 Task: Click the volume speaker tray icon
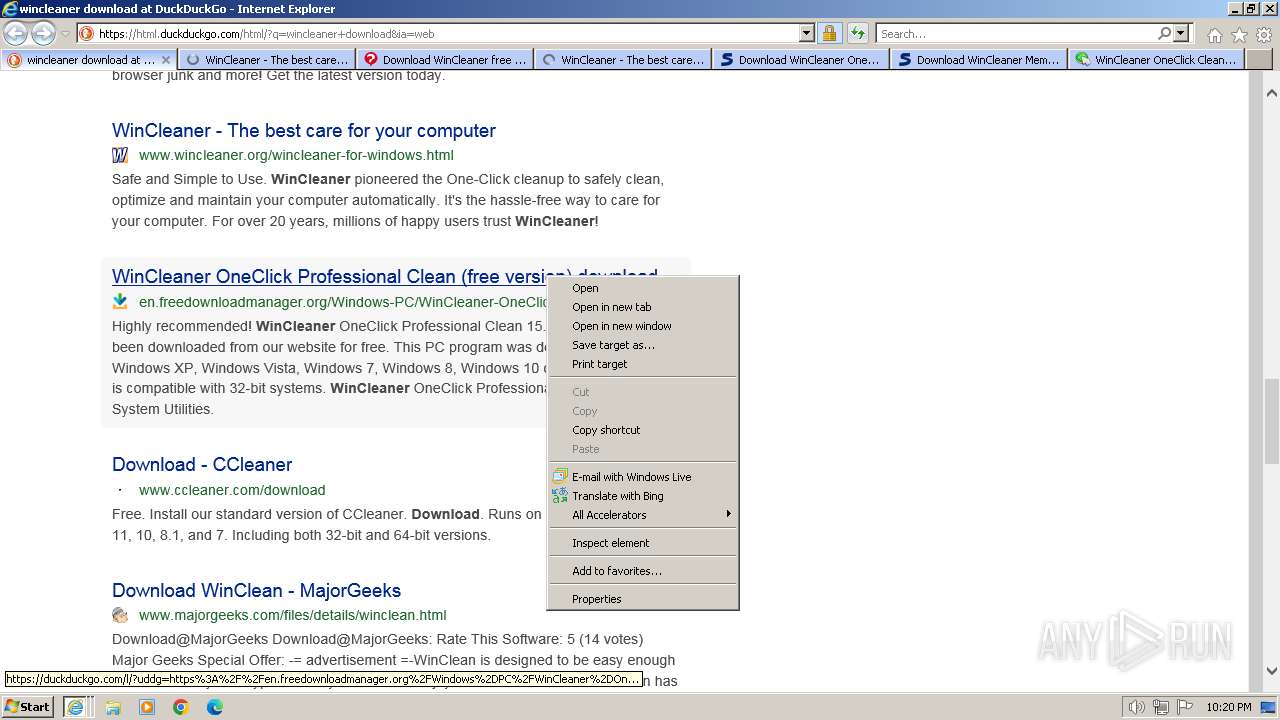coord(1136,707)
